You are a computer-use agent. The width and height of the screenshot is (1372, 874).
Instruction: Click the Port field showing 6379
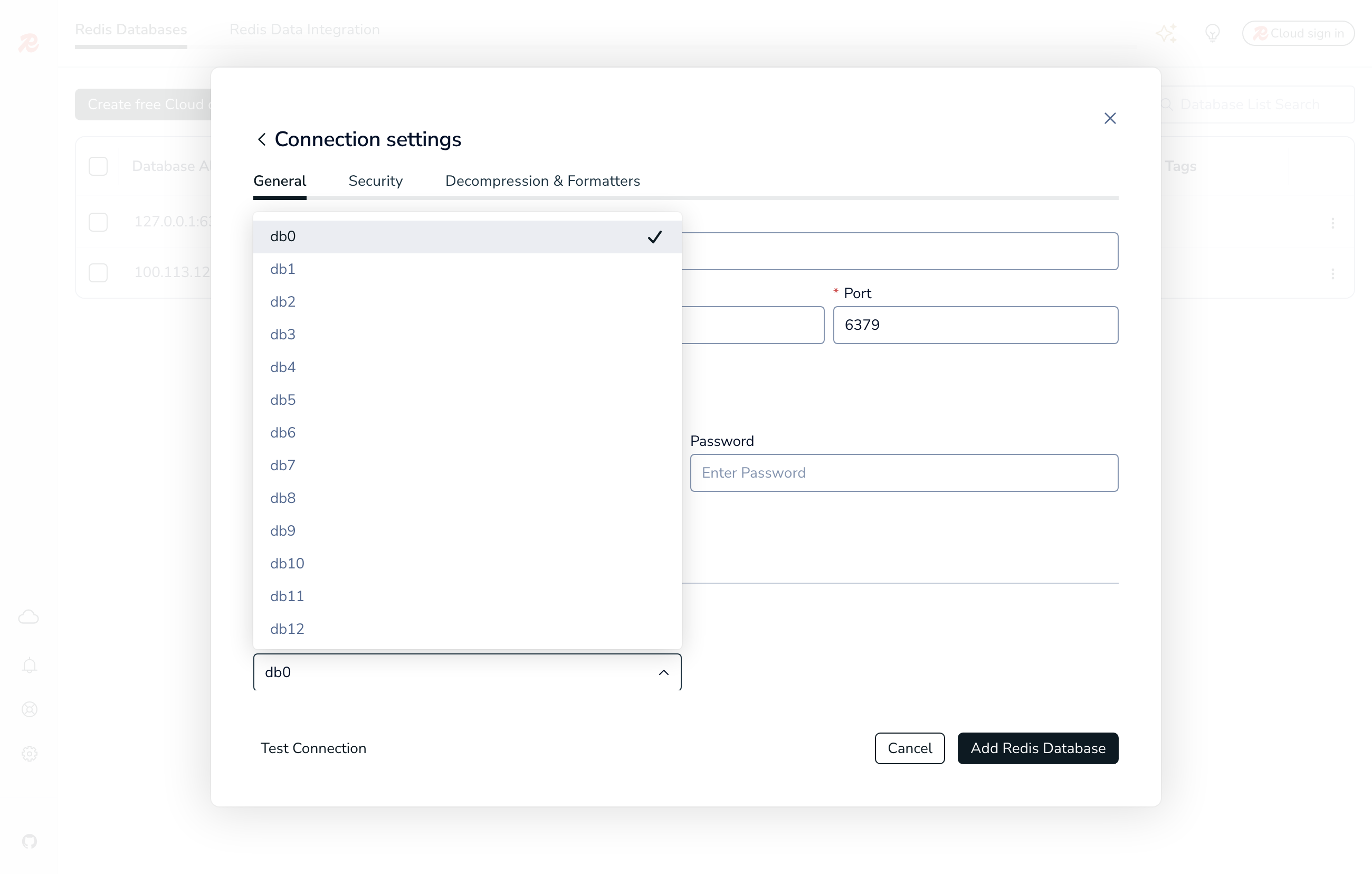click(x=976, y=325)
